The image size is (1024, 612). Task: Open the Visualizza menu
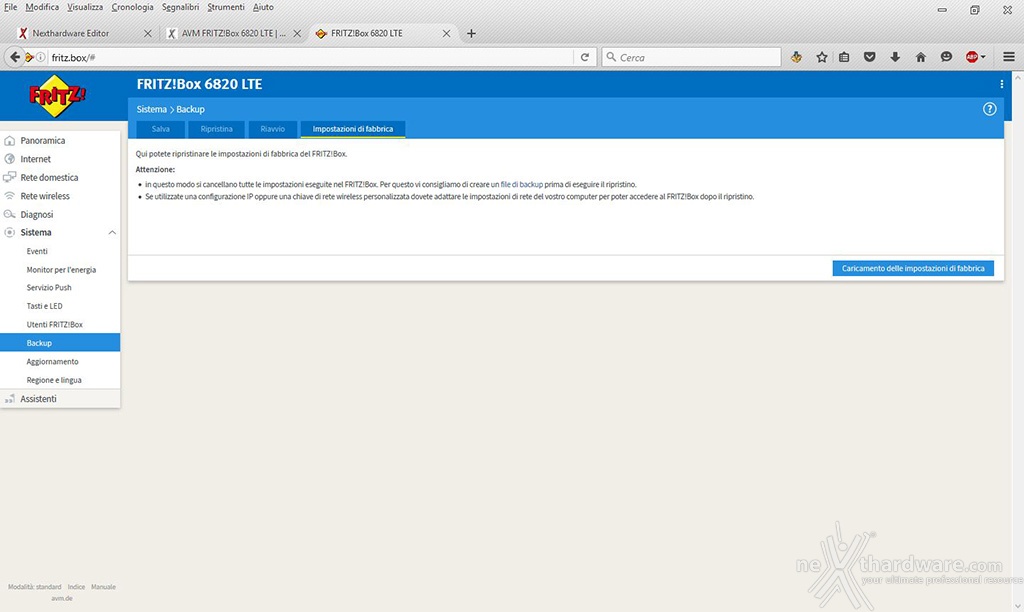(85, 7)
